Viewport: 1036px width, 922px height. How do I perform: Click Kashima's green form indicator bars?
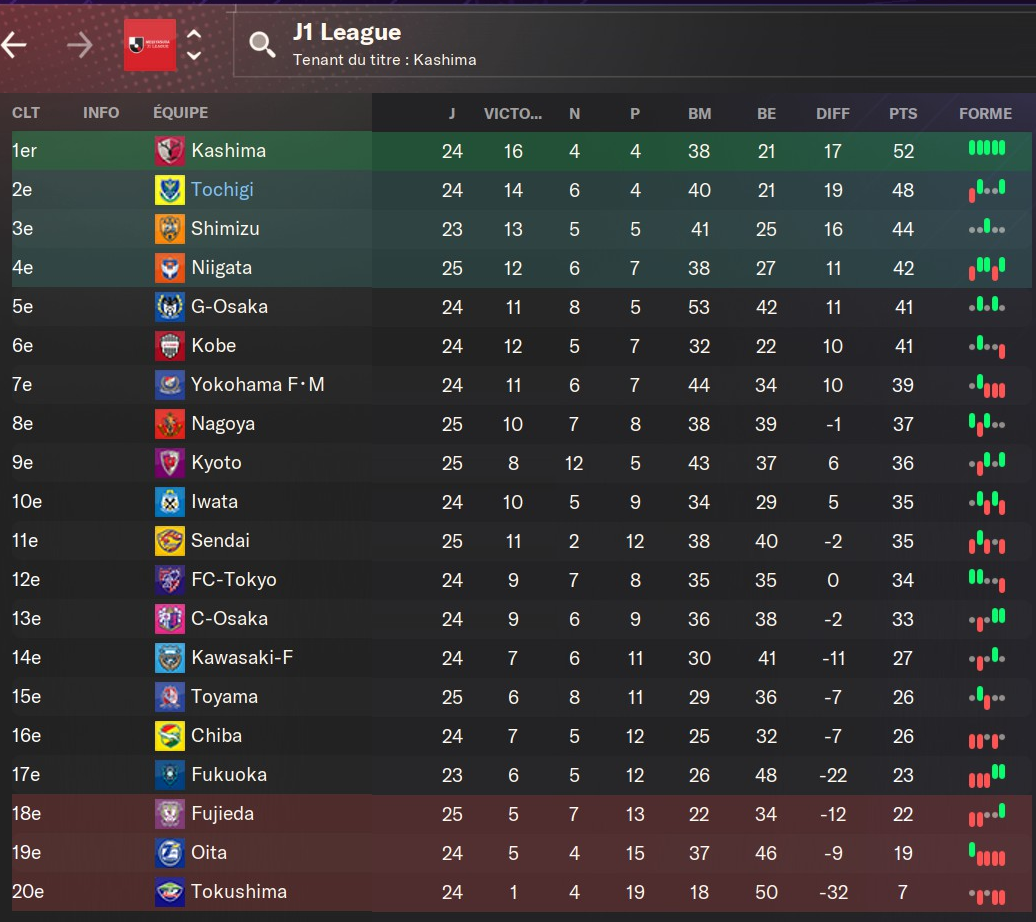(x=986, y=149)
